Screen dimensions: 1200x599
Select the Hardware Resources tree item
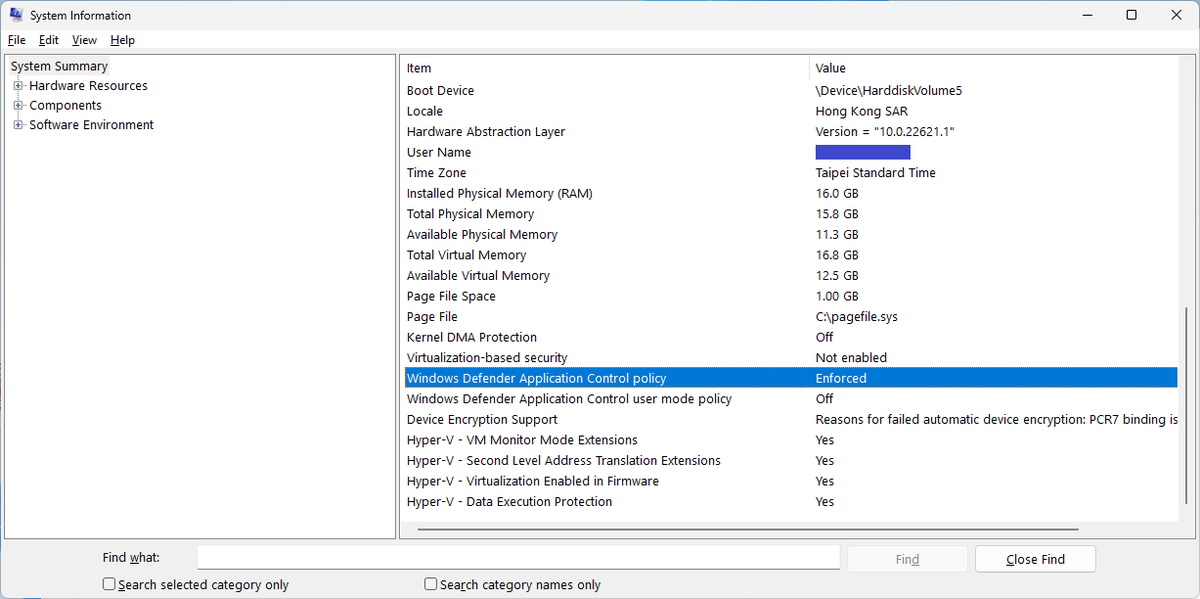click(x=88, y=86)
